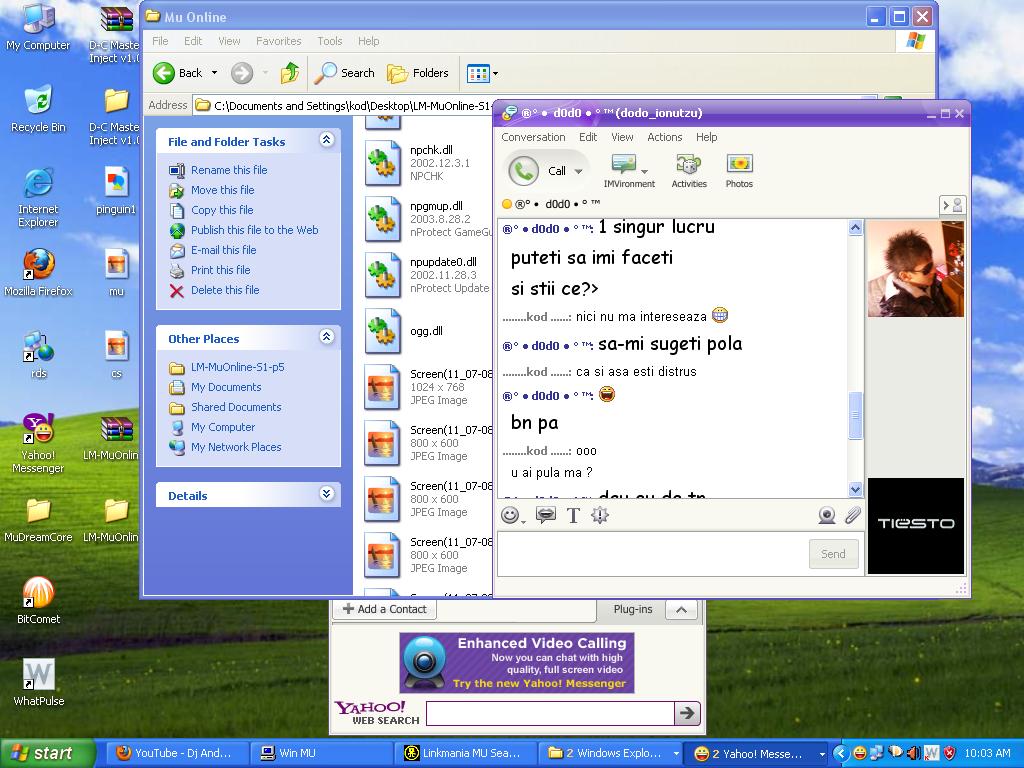This screenshot has height=768, width=1024.
Task: Collapse the Other Places panel
Action: point(327,337)
